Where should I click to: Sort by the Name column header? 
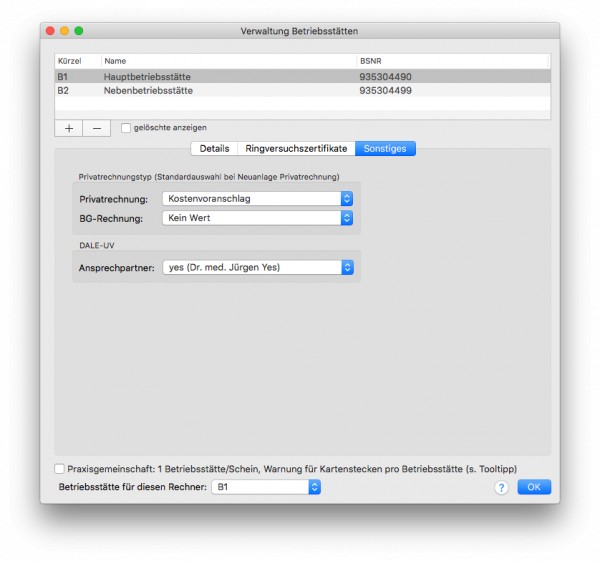(229, 61)
